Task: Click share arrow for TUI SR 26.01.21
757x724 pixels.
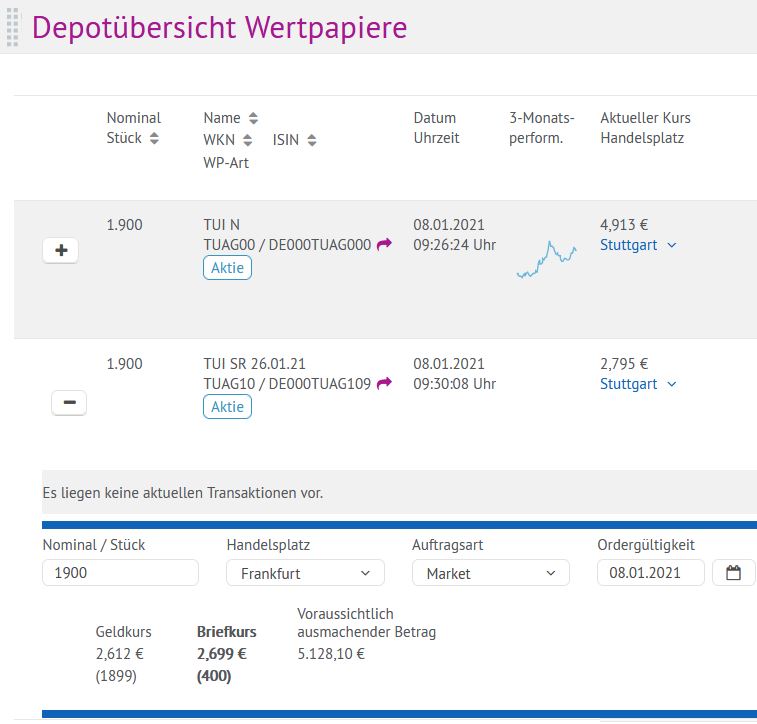Action: point(384,384)
